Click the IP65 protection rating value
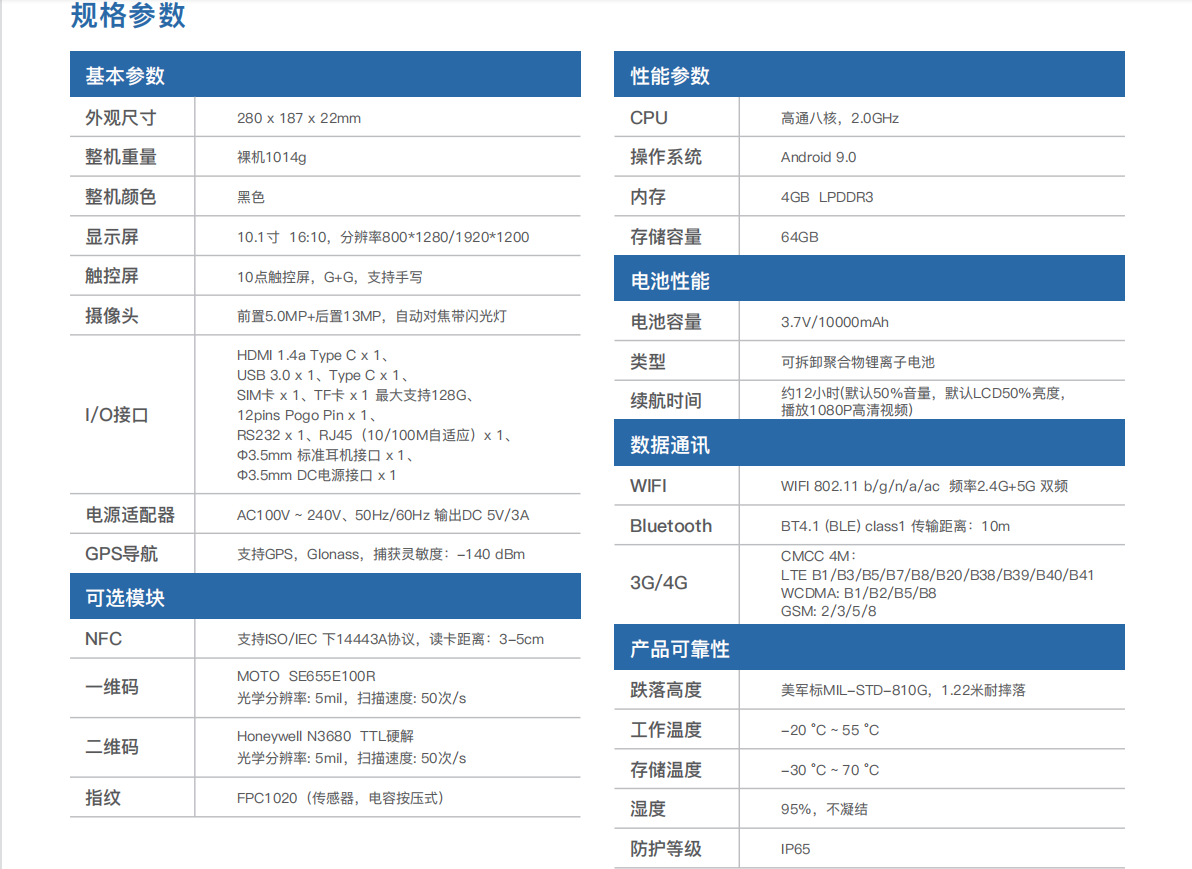This screenshot has width=1192, height=869. click(x=795, y=849)
